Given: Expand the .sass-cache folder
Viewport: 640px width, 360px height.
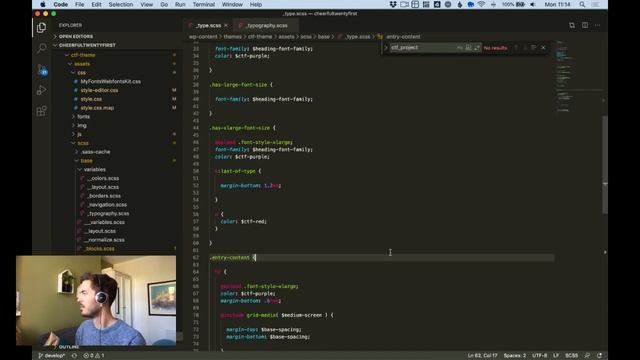Looking at the screenshot, I should click(96, 152).
